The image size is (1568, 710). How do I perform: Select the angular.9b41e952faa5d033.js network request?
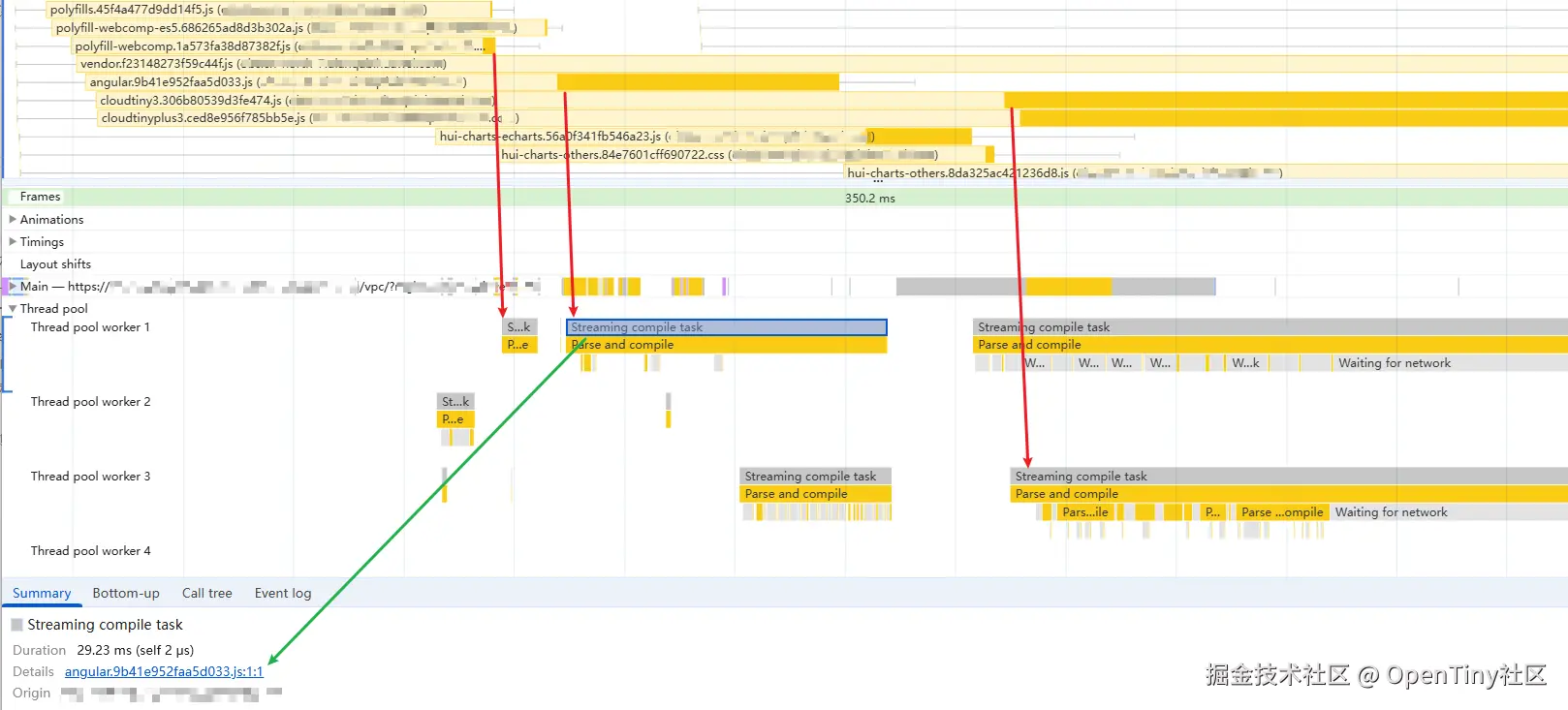tap(463, 82)
